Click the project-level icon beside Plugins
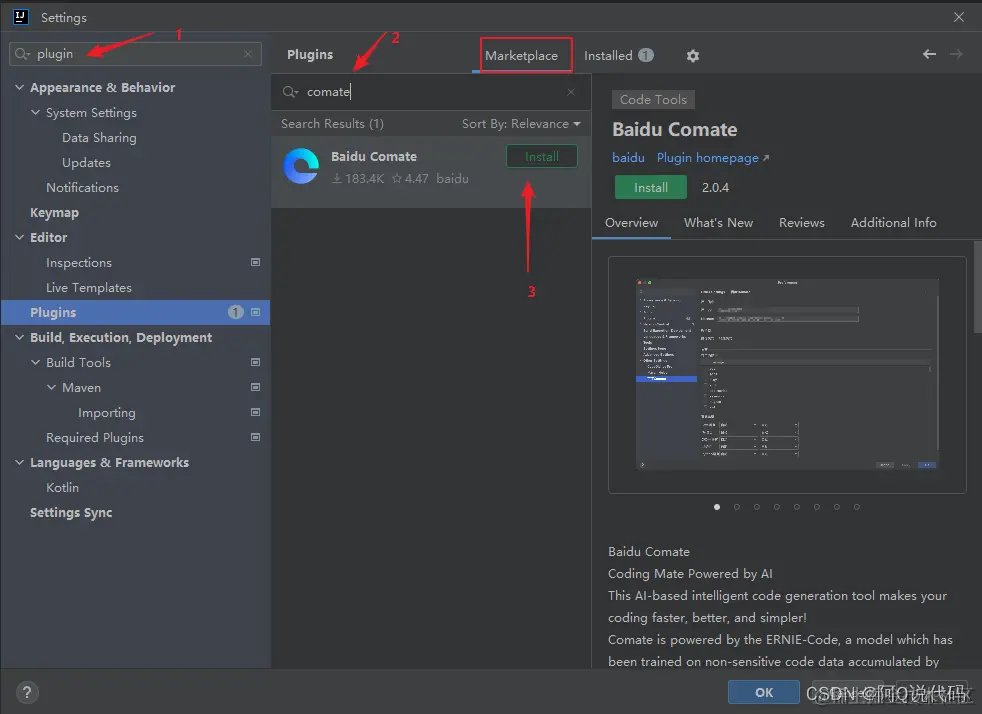 point(256,312)
